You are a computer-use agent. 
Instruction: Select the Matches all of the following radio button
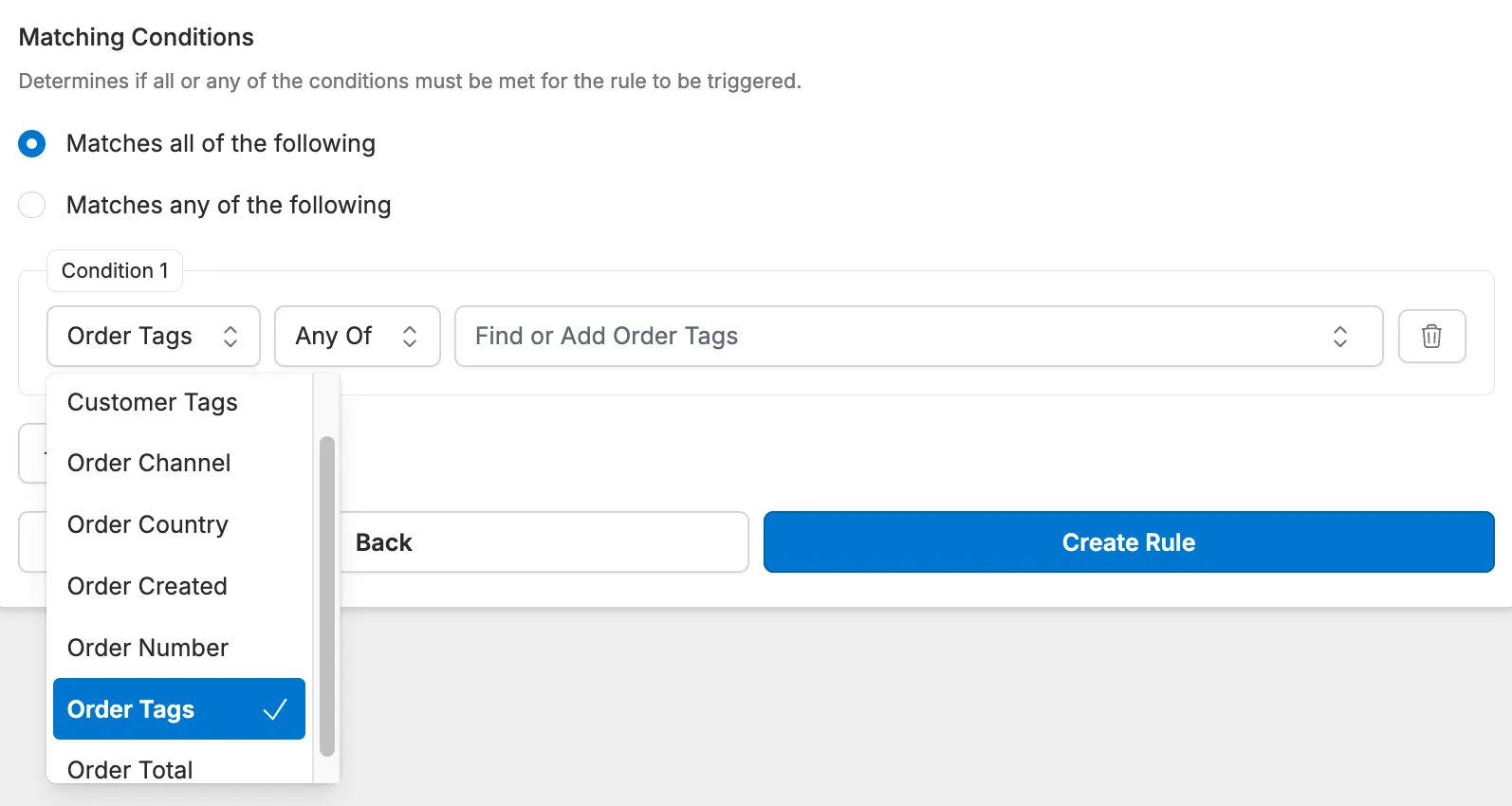pyautogui.click(x=32, y=144)
